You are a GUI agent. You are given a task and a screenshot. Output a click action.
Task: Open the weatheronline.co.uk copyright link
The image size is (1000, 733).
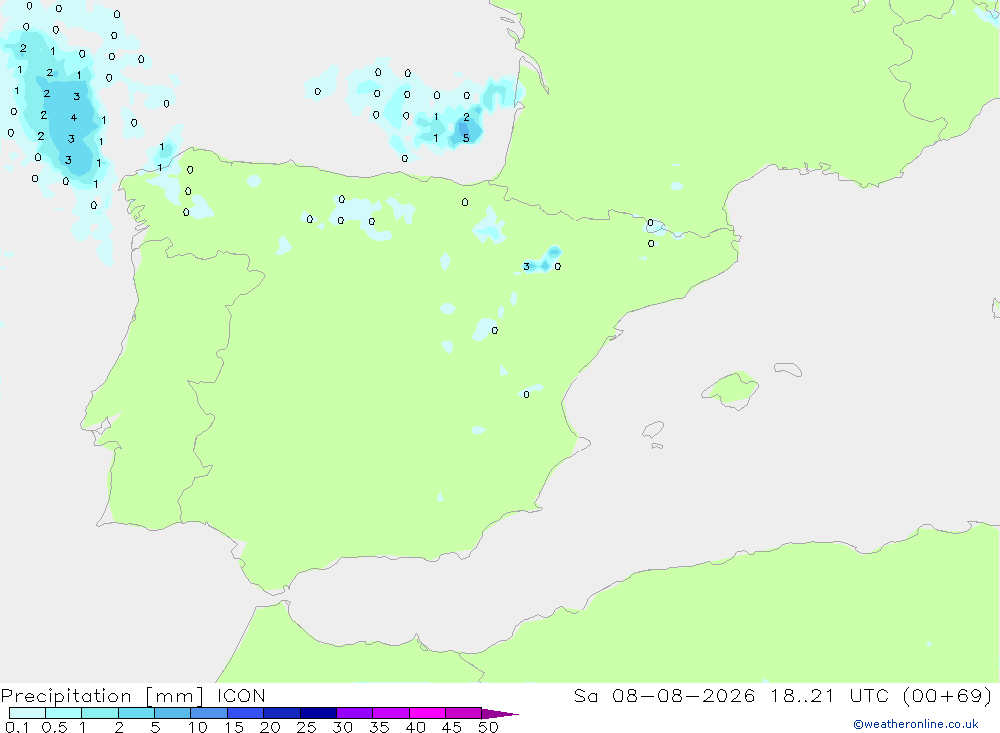(x=916, y=724)
